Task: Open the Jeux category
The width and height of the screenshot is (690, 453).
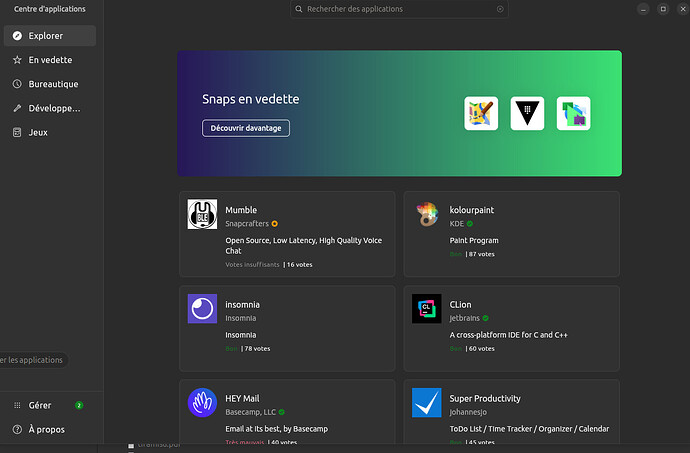Action: point(50,133)
